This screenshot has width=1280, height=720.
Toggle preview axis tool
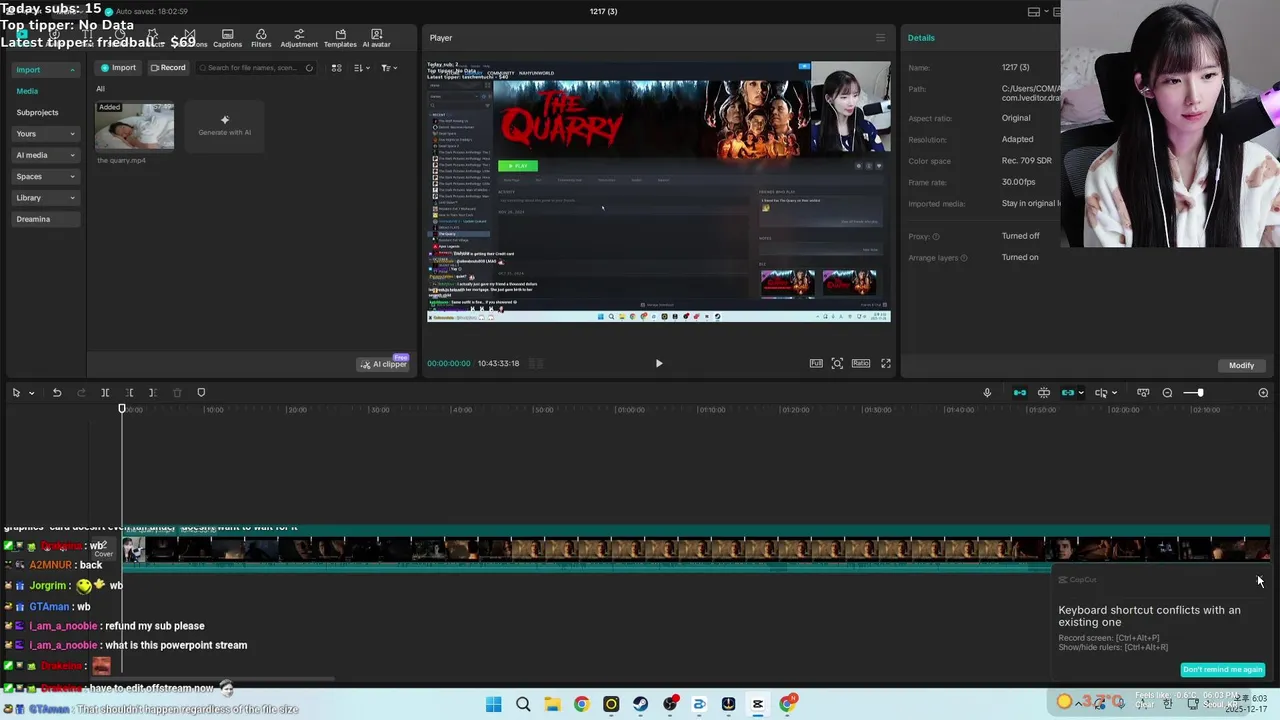point(1101,393)
